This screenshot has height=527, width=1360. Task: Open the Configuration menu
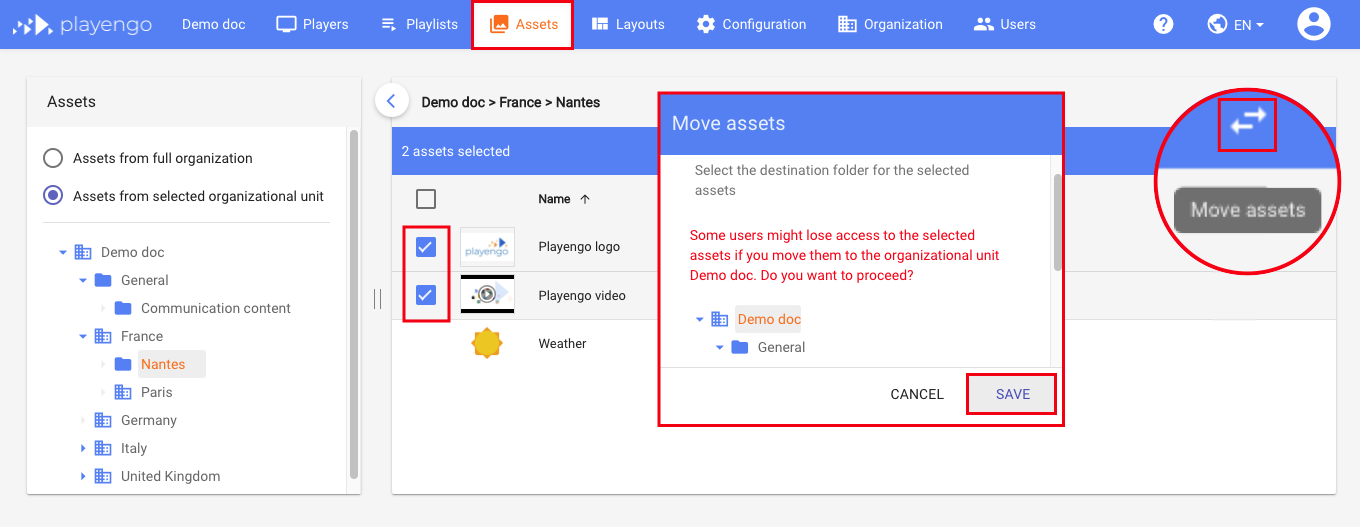tap(751, 24)
